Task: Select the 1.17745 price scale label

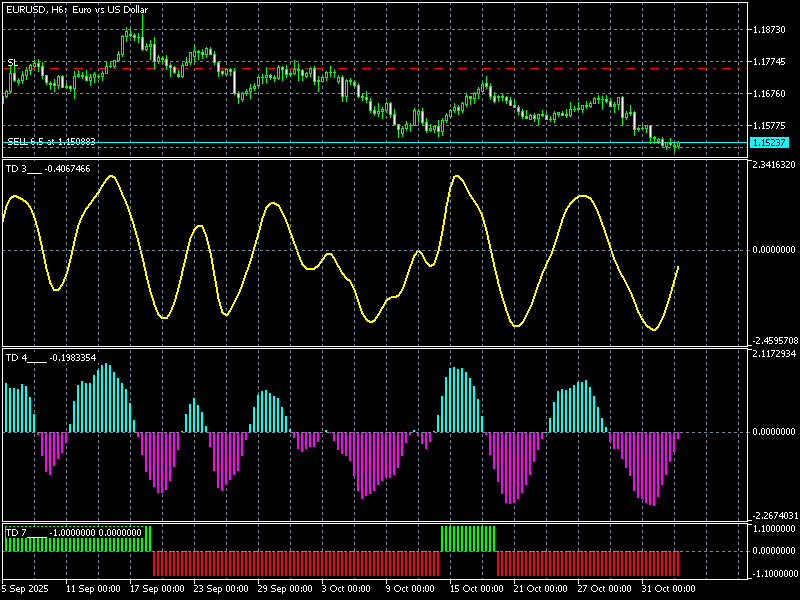Action: coord(769,62)
